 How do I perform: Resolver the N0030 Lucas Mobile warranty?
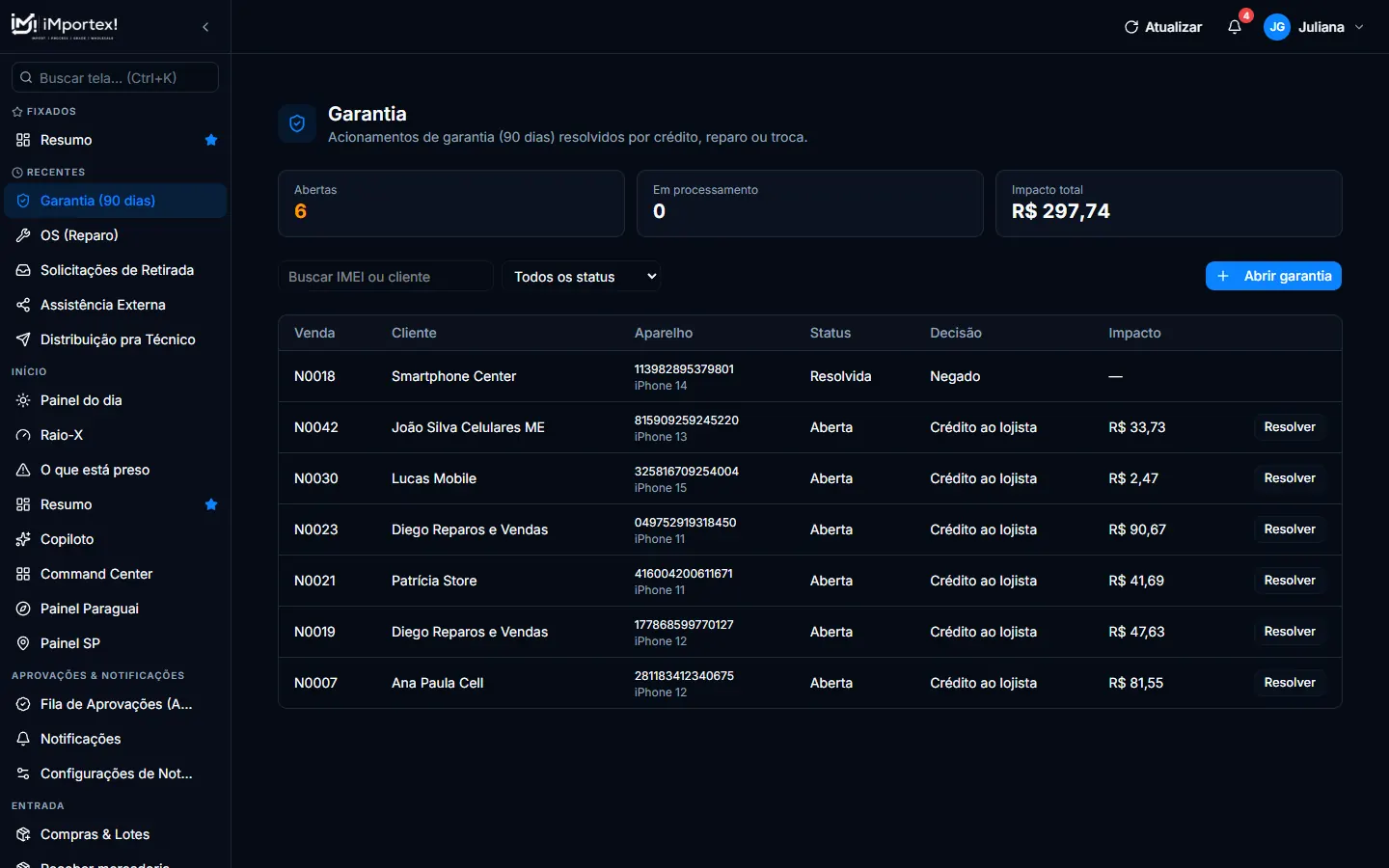(1290, 478)
